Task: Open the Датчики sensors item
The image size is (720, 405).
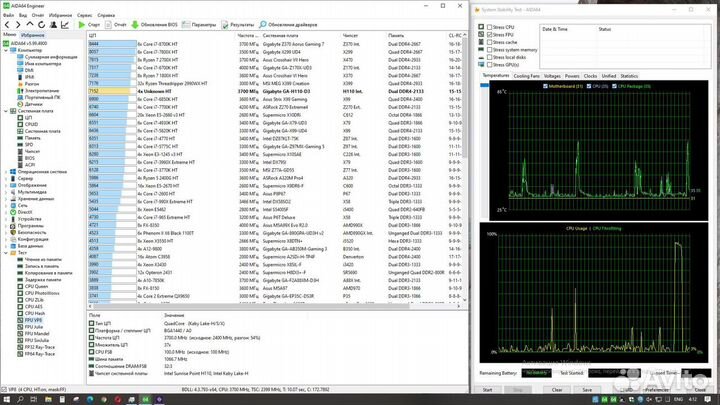Action: click(x=33, y=103)
